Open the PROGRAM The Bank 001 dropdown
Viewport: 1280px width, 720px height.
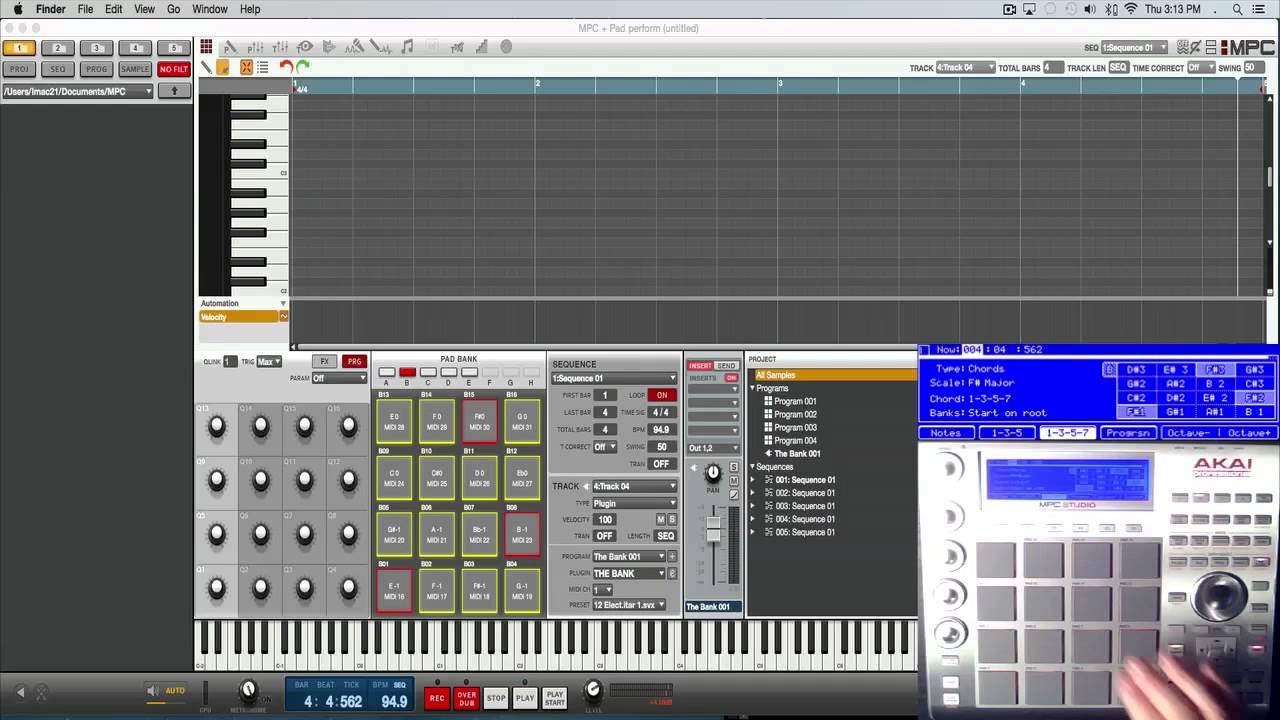[x=628, y=557]
